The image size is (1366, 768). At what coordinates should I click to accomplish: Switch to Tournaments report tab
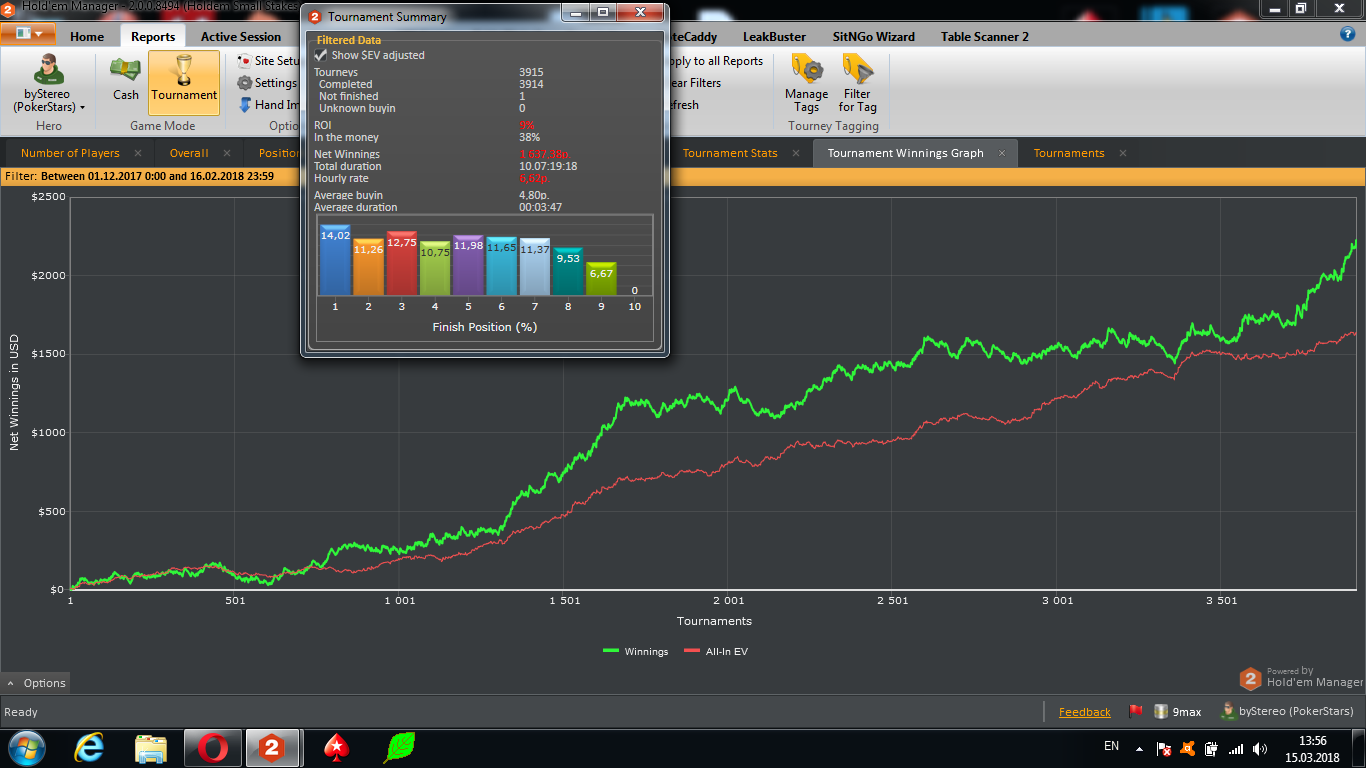coord(1069,153)
